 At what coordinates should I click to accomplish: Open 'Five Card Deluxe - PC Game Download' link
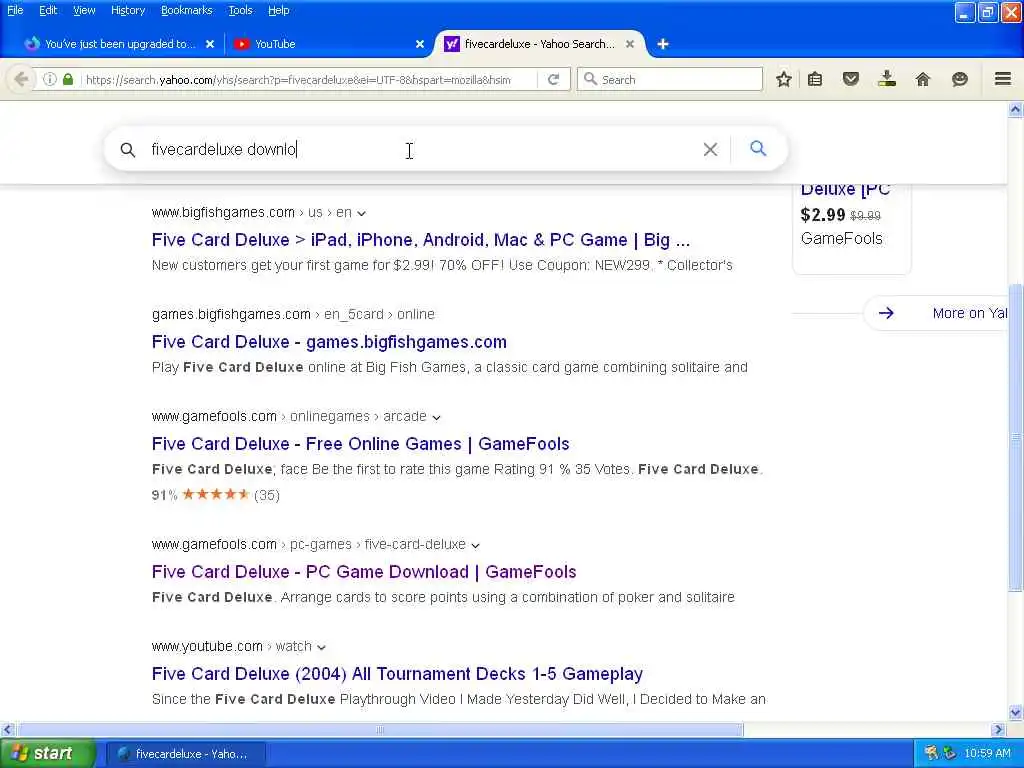coord(364,571)
